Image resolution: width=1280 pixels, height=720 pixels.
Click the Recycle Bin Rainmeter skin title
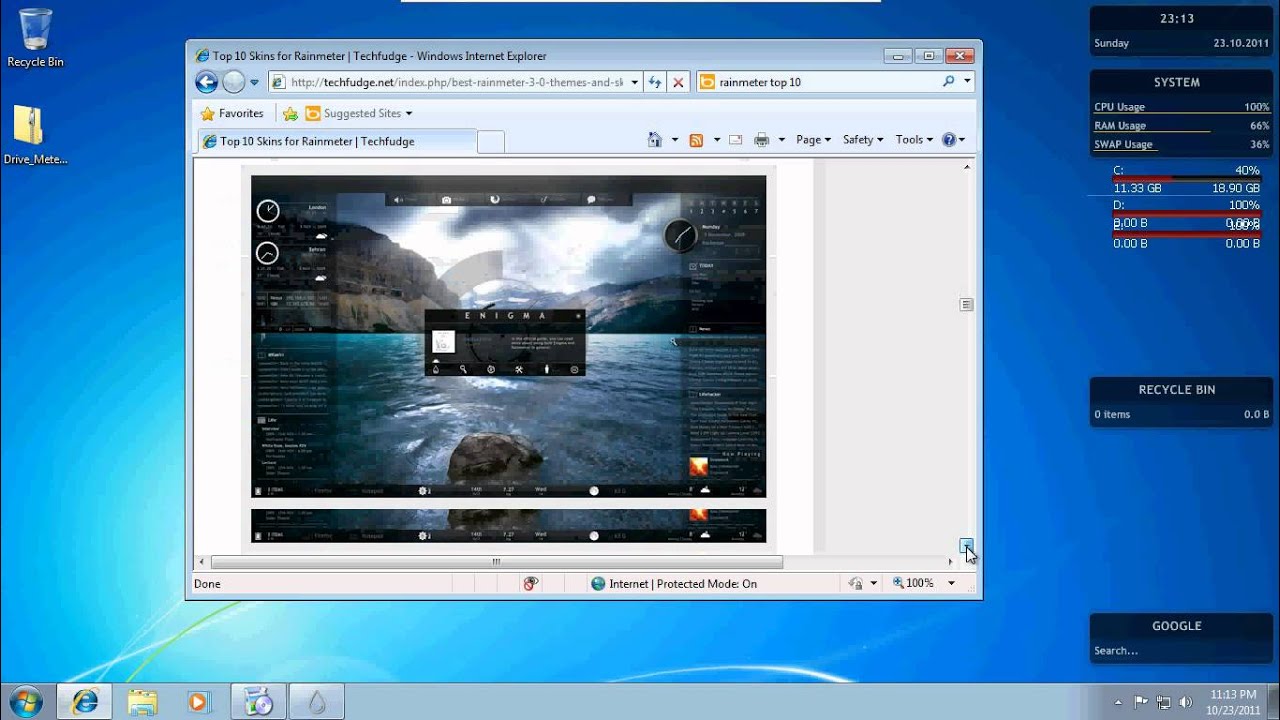coord(1177,390)
